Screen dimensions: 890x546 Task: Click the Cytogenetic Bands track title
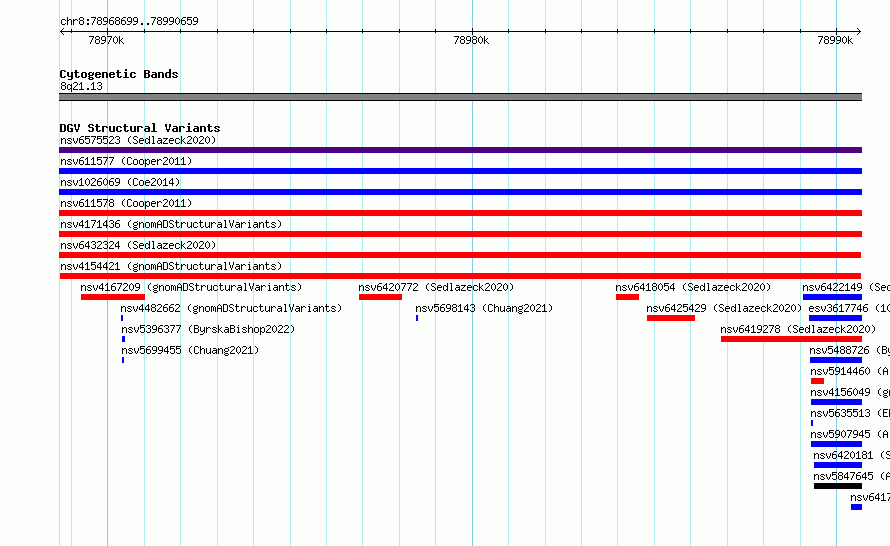tap(119, 74)
